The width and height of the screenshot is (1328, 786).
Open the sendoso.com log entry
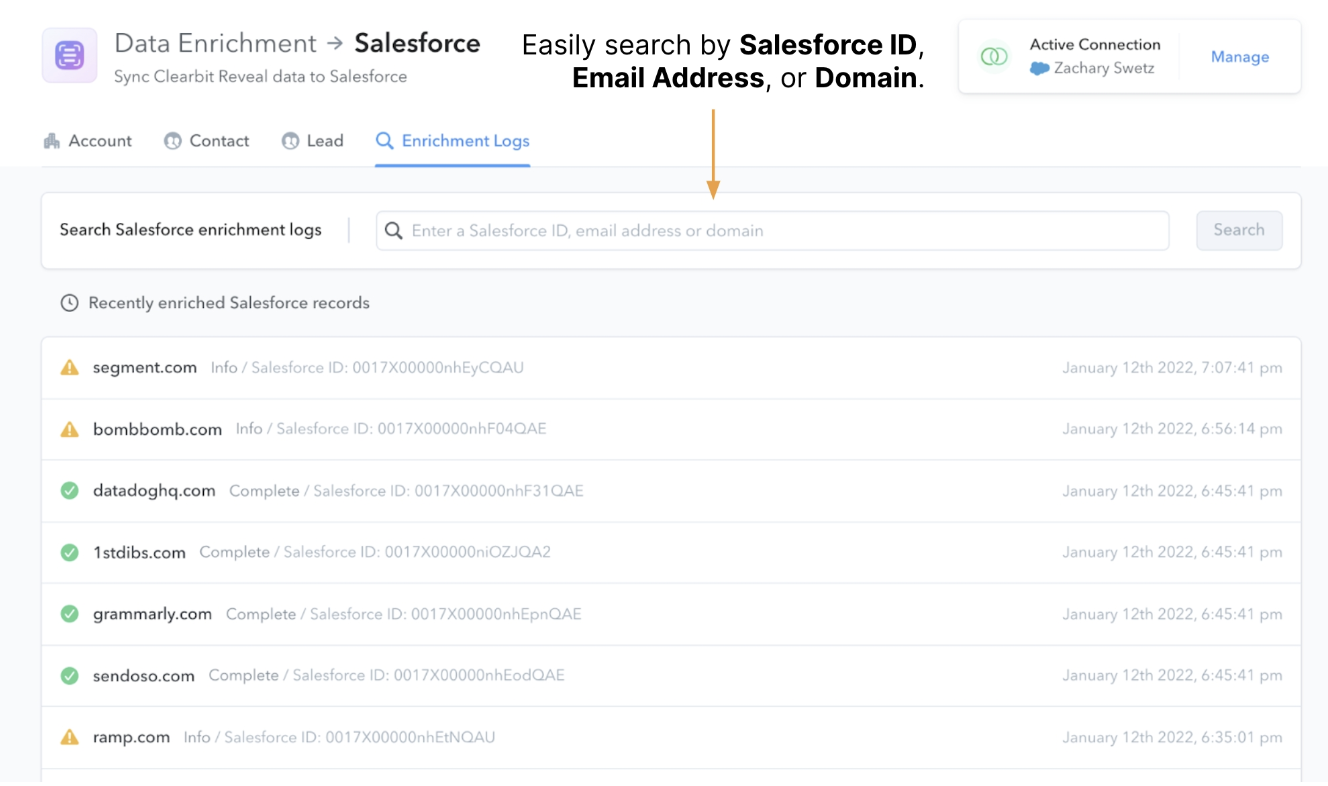coord(671,676)
